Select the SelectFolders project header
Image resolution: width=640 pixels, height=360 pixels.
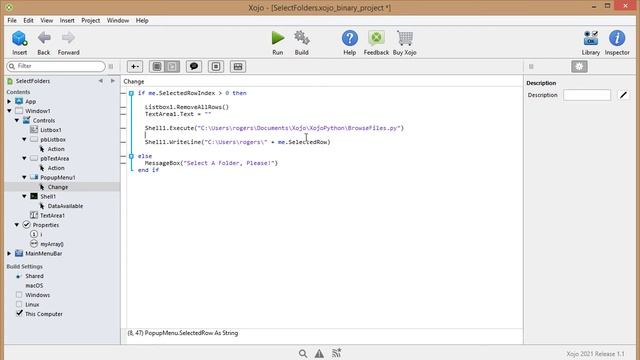33,81
